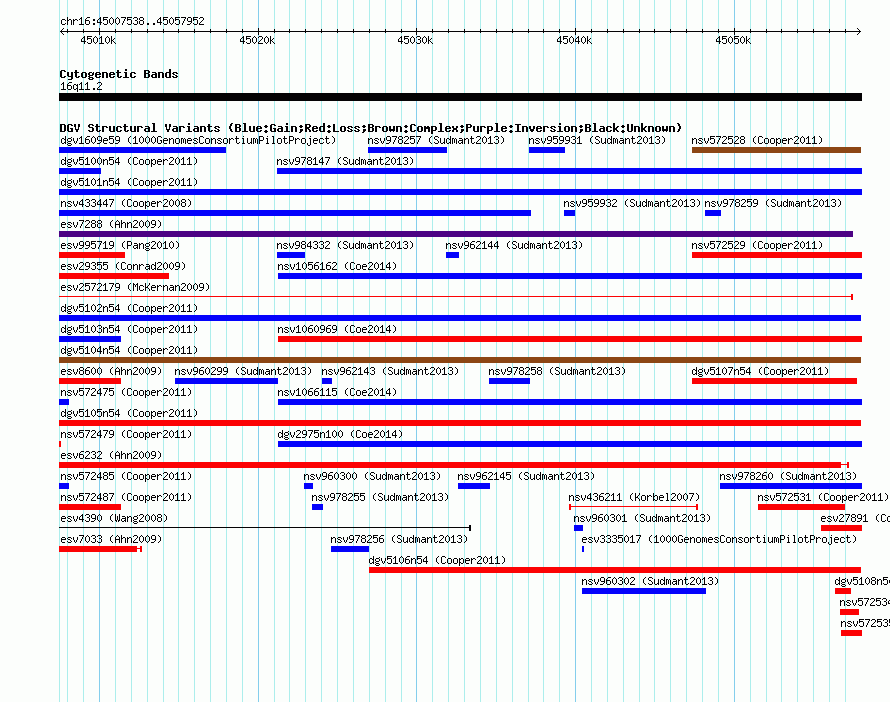Select the nsv978257 (Sudmant2013) feature
The image size is (890, 702).
[407, 150]
